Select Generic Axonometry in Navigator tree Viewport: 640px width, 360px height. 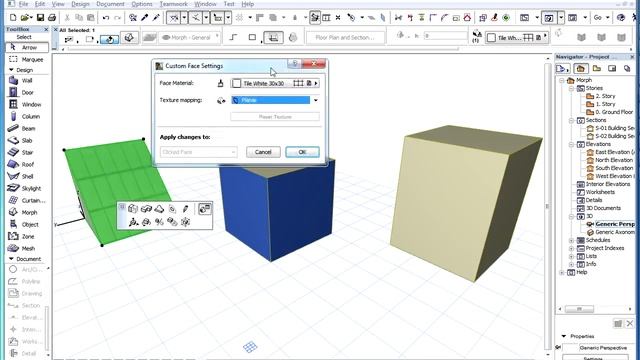point(611,232)
